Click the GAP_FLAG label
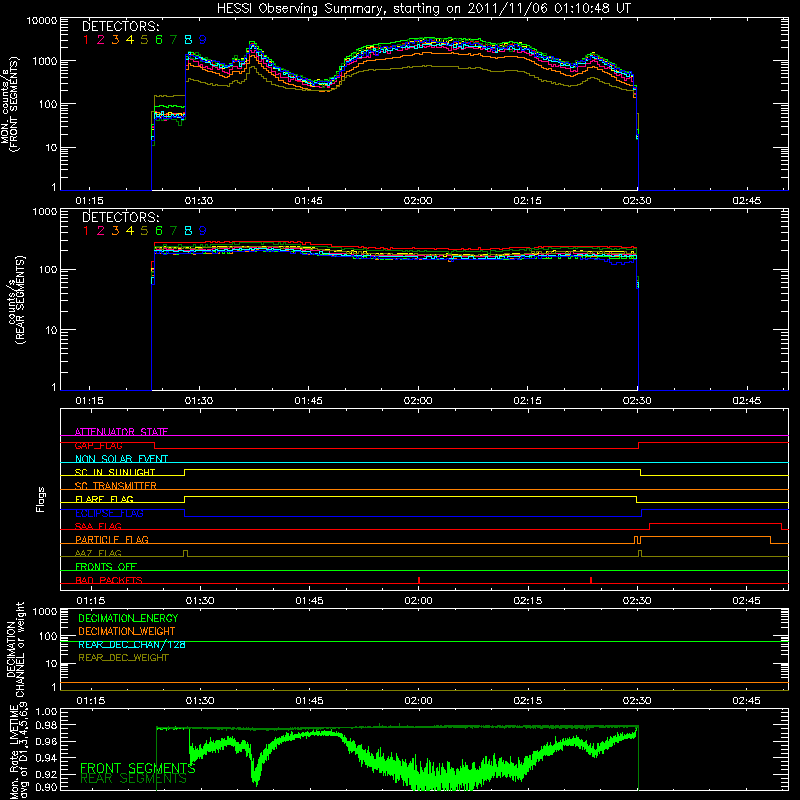Image resolution: width=800 pixels, height=800 pixels. pos(98,445)
